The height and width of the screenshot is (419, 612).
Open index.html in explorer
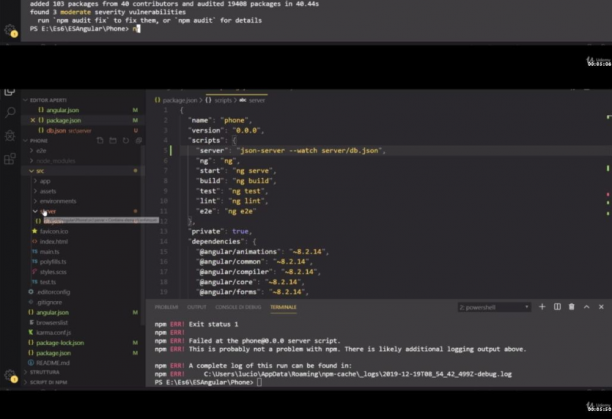point(54,241)
